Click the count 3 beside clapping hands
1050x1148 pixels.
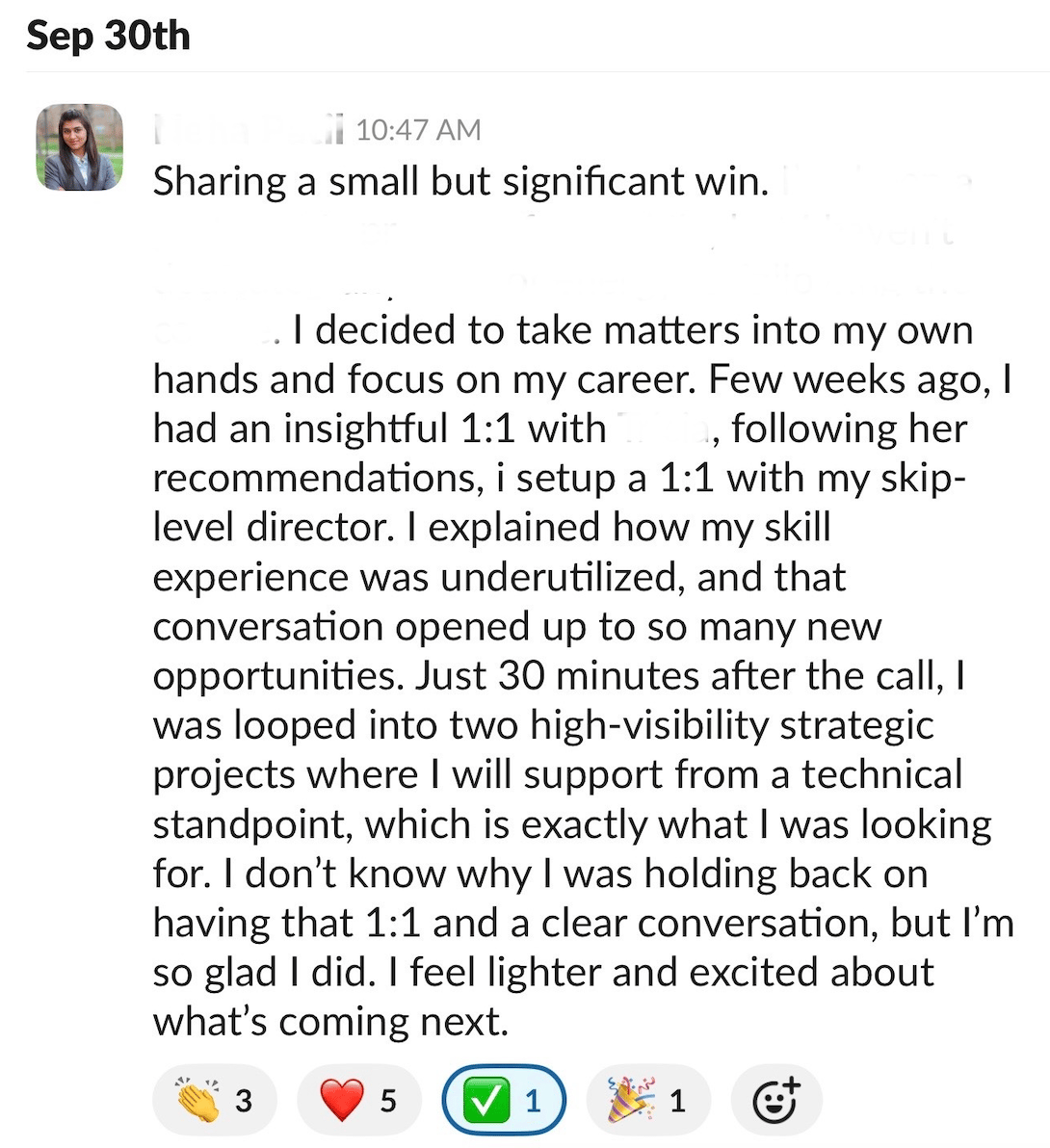tap(244, 1100)
